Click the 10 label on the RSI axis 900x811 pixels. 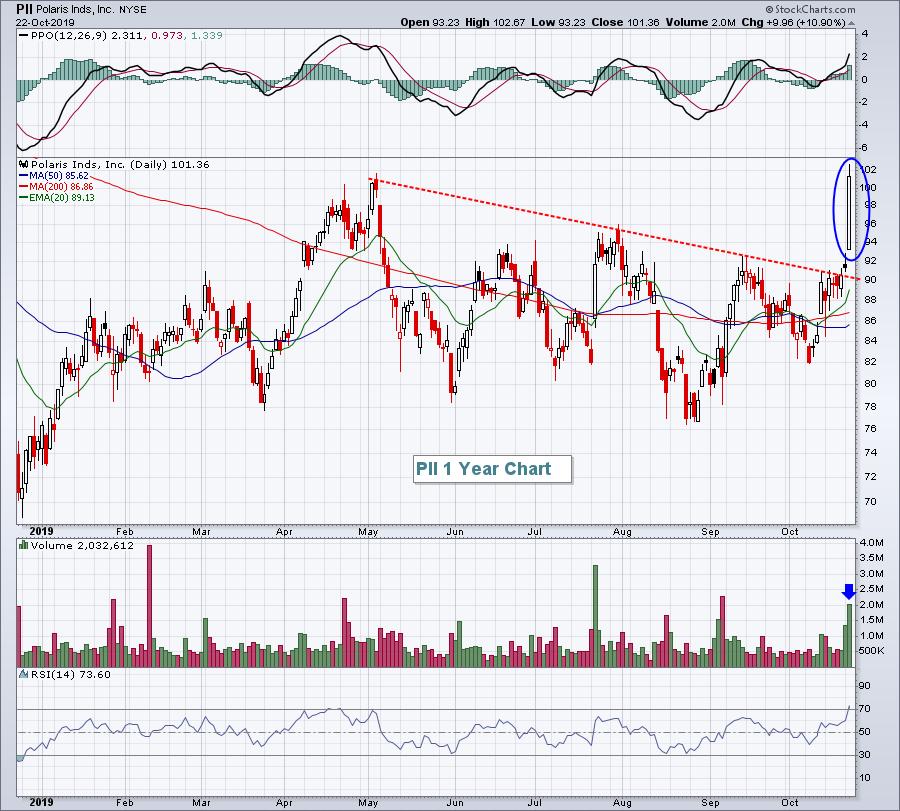[x=864, y=778]
